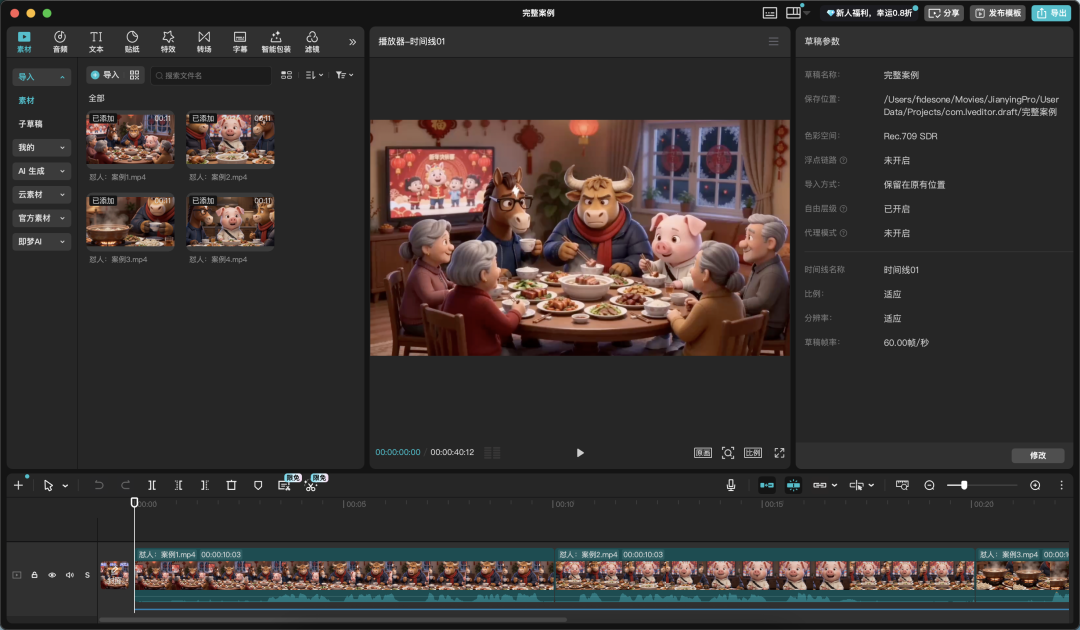
Task: Click the split clip tool icon
Action: tap(152, 485)
